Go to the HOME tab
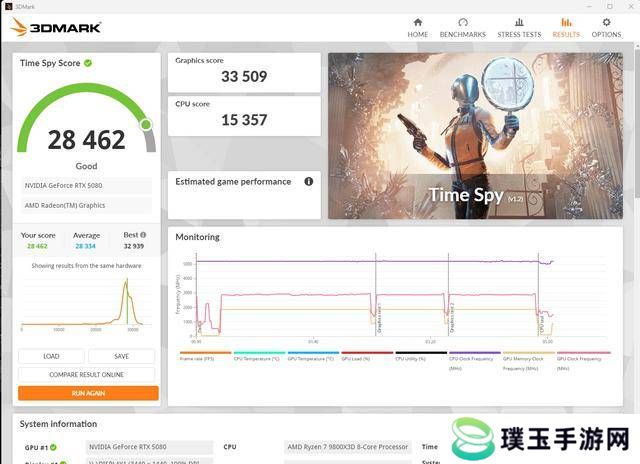Screen dimensions: 640x464 pyautogui.click(x=418, y=28)
